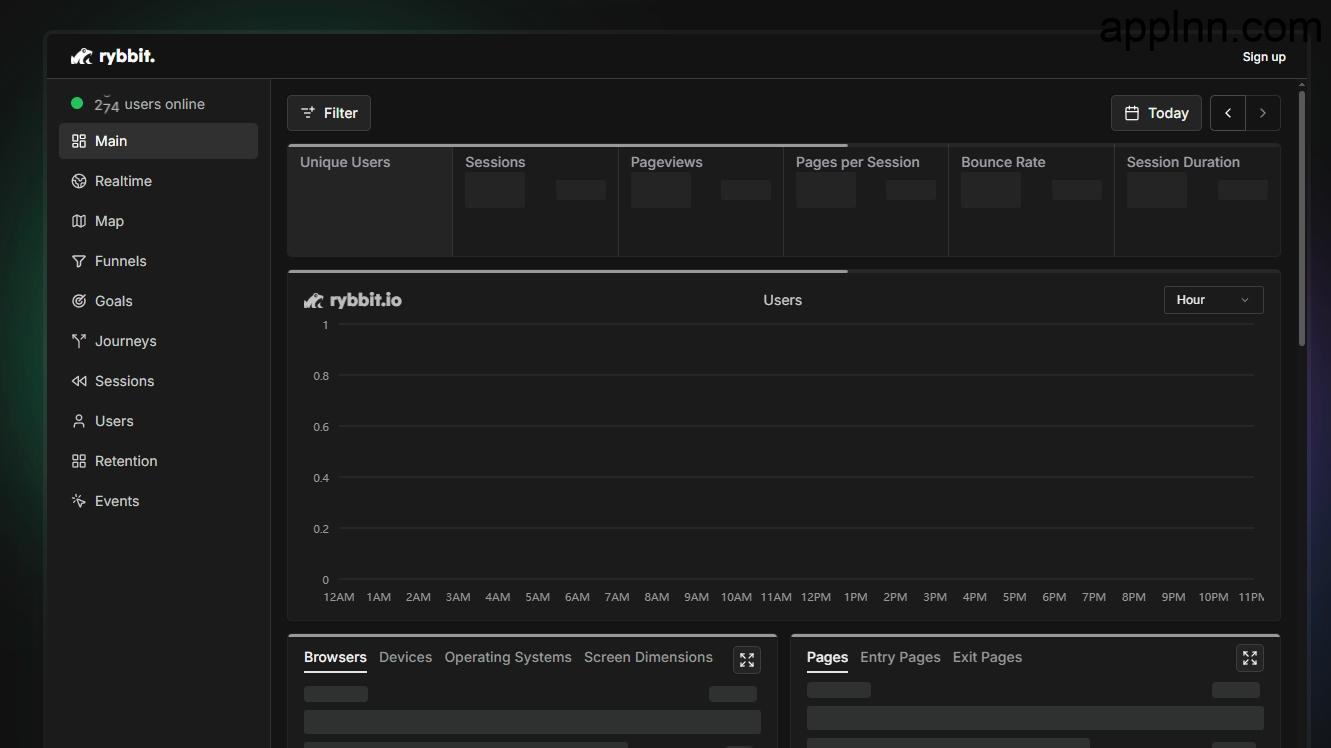Open the Main menu item
This screenshot has height=748, width=1331.
pos(158,141)
